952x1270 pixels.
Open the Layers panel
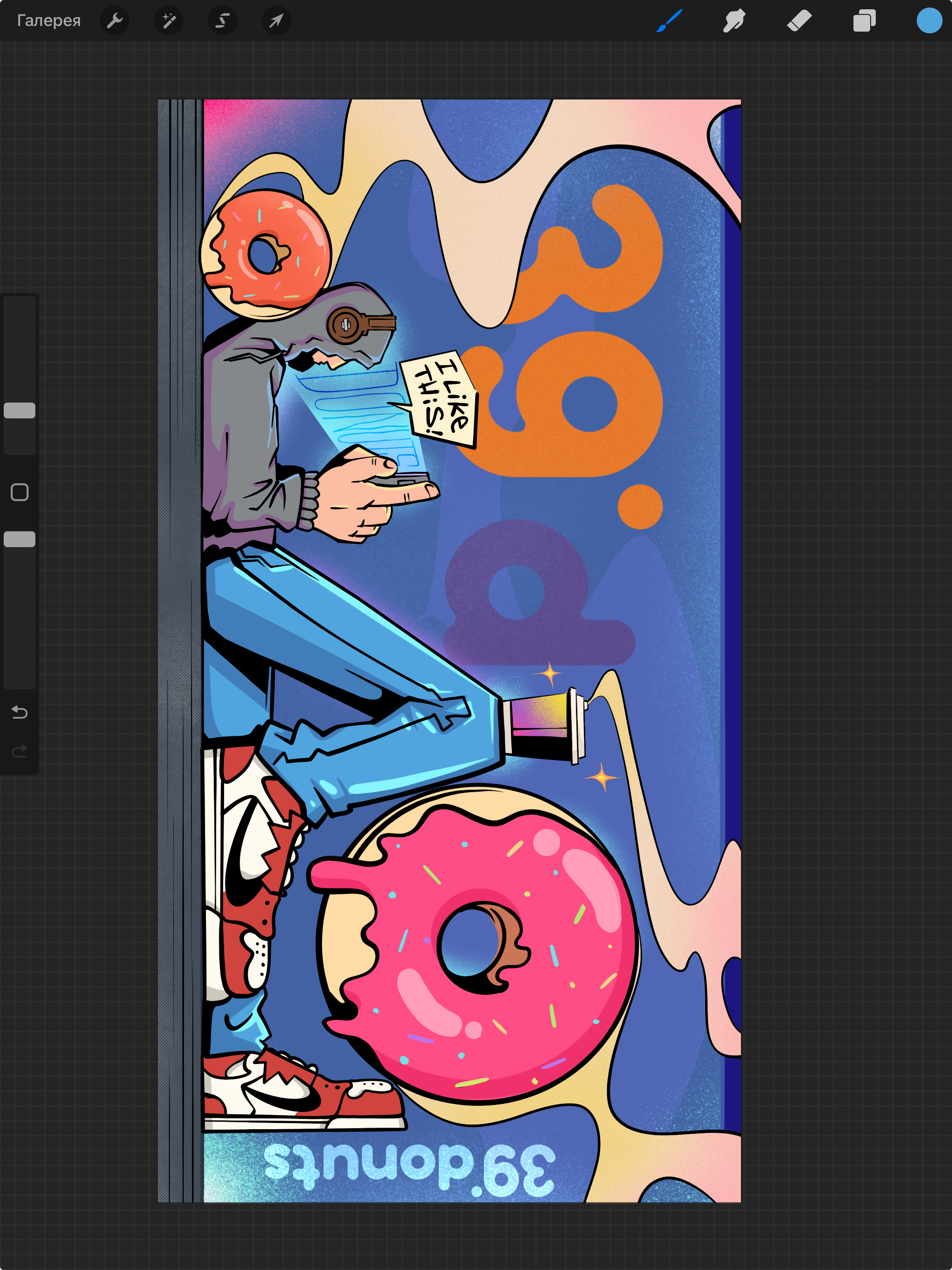863,20
